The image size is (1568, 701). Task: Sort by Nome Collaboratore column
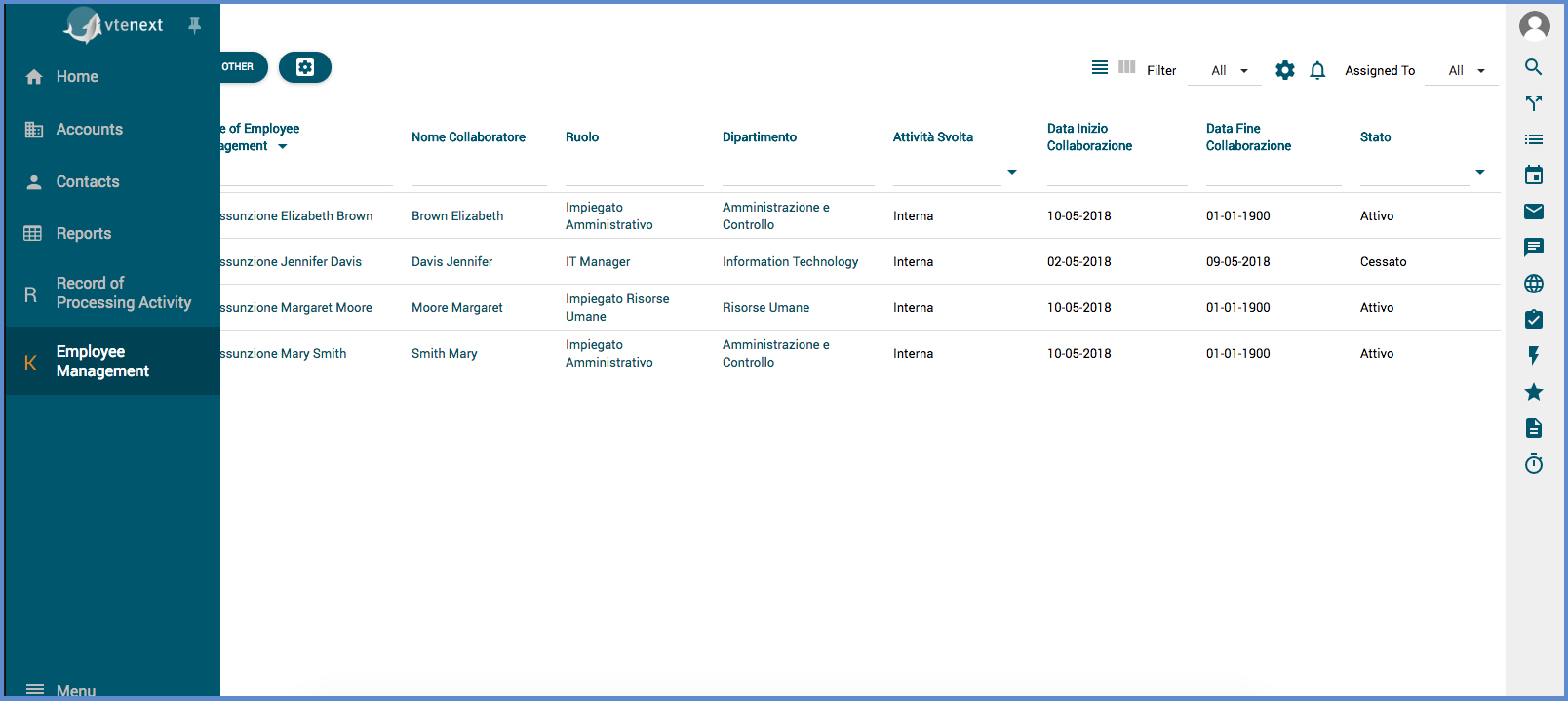tap(468, 137)
